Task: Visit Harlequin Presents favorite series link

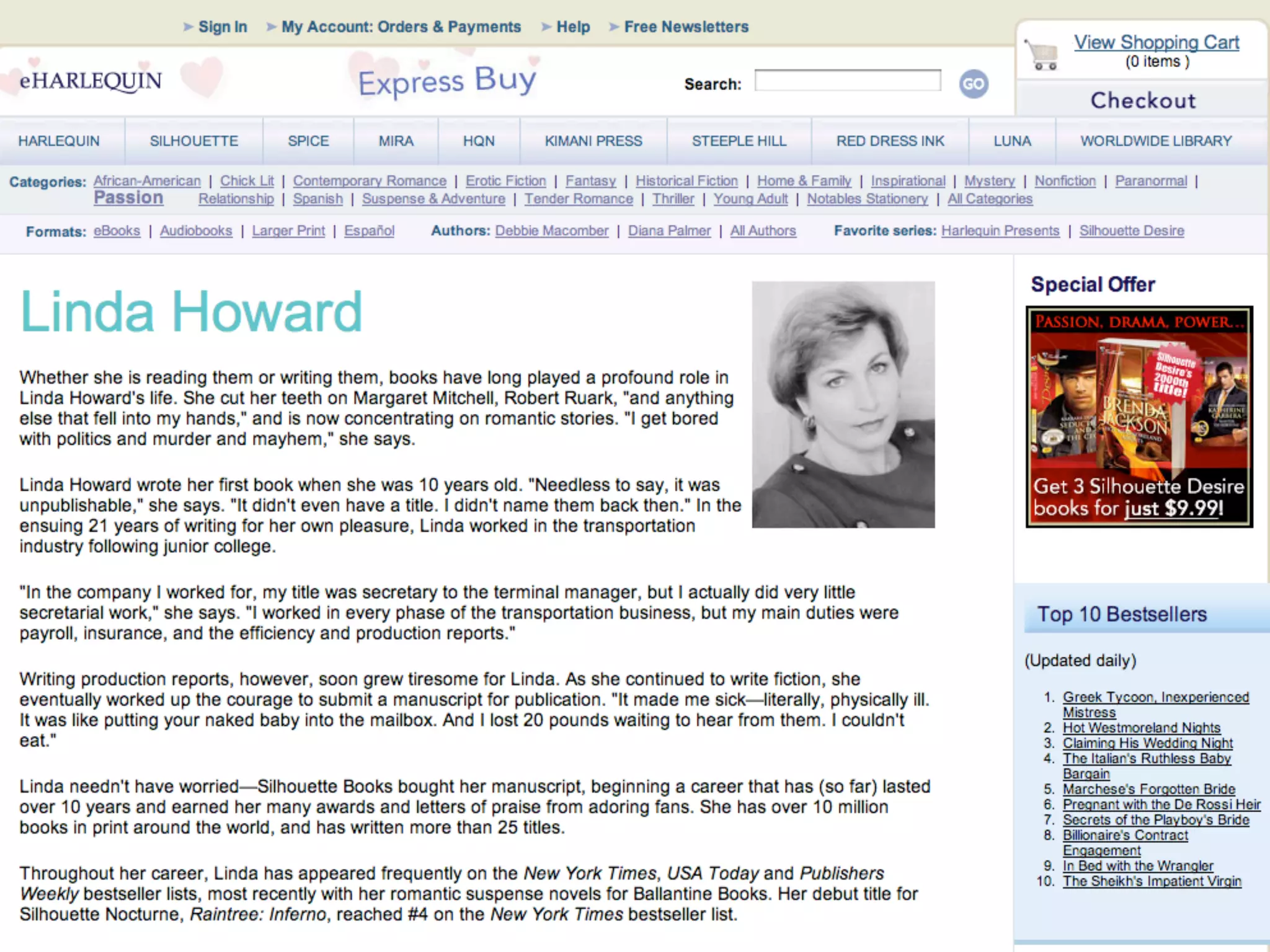Action: 1000,231
